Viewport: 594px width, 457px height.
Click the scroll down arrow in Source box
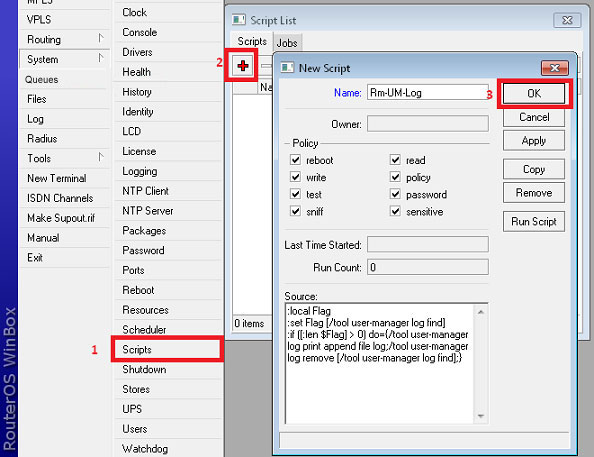[481, 416]
